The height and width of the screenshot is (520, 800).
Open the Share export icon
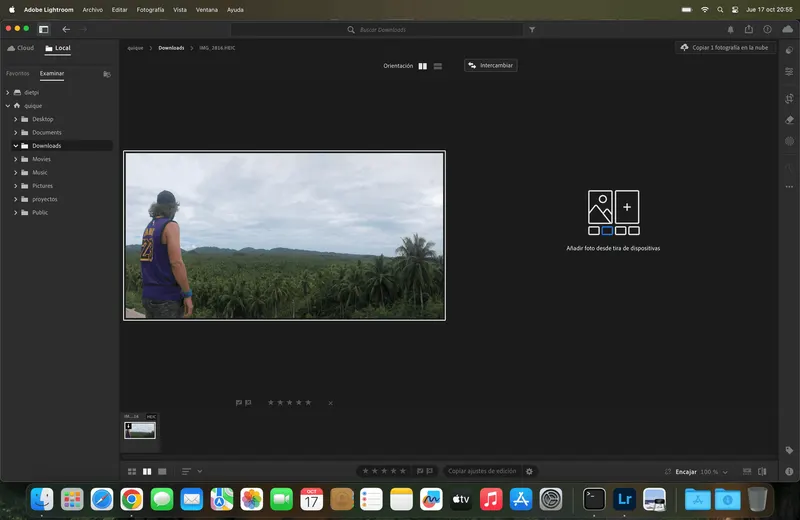click(748, 30)
